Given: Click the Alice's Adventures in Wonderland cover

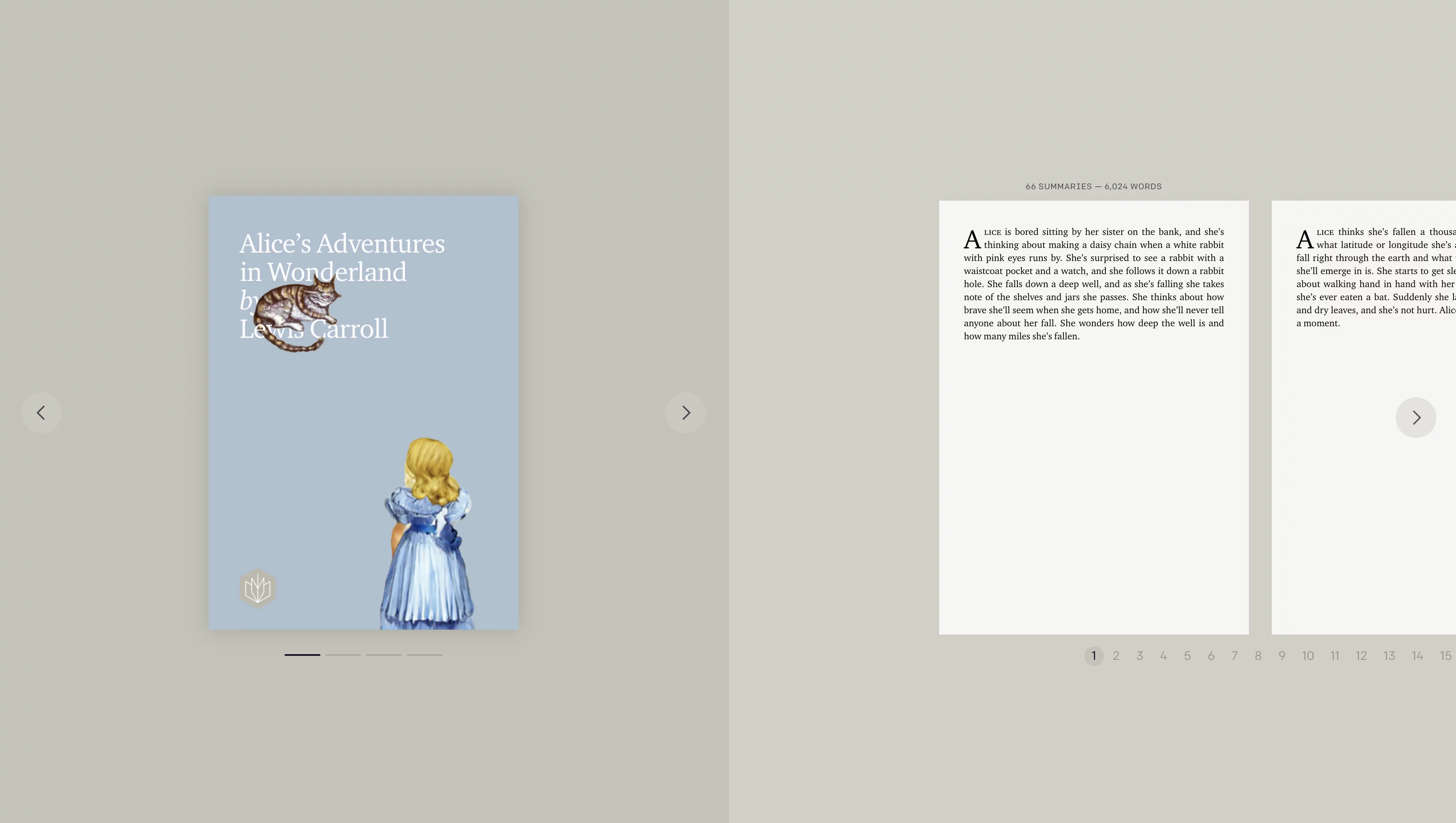Looking at the screenshot, I should pos(364,413).
